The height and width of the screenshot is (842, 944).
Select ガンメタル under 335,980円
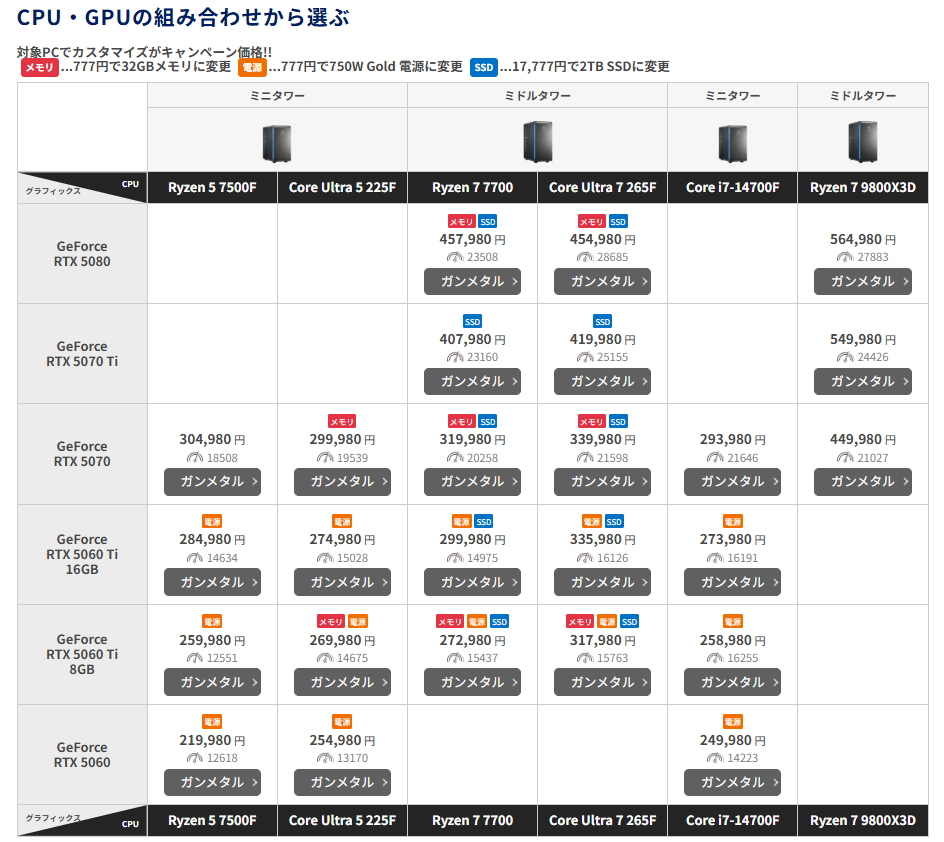pyautogui.click(x=602, y=582)
